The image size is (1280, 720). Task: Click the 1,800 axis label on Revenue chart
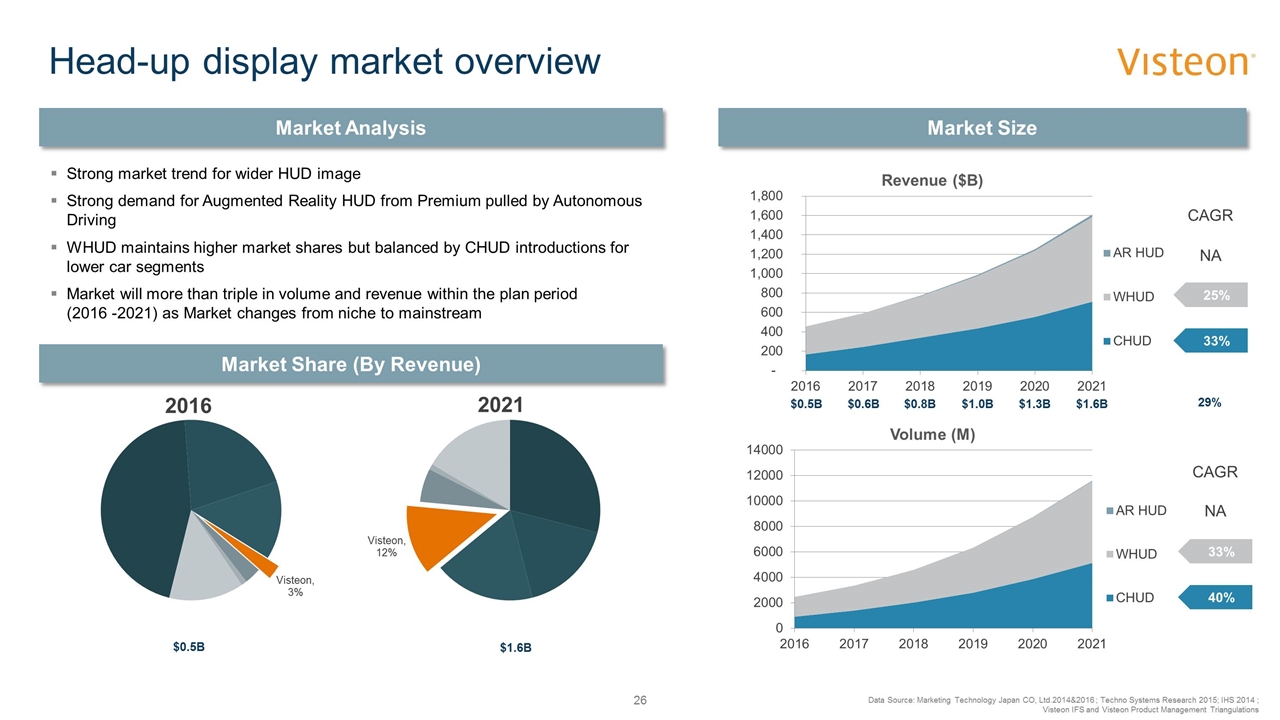point(765,196)
